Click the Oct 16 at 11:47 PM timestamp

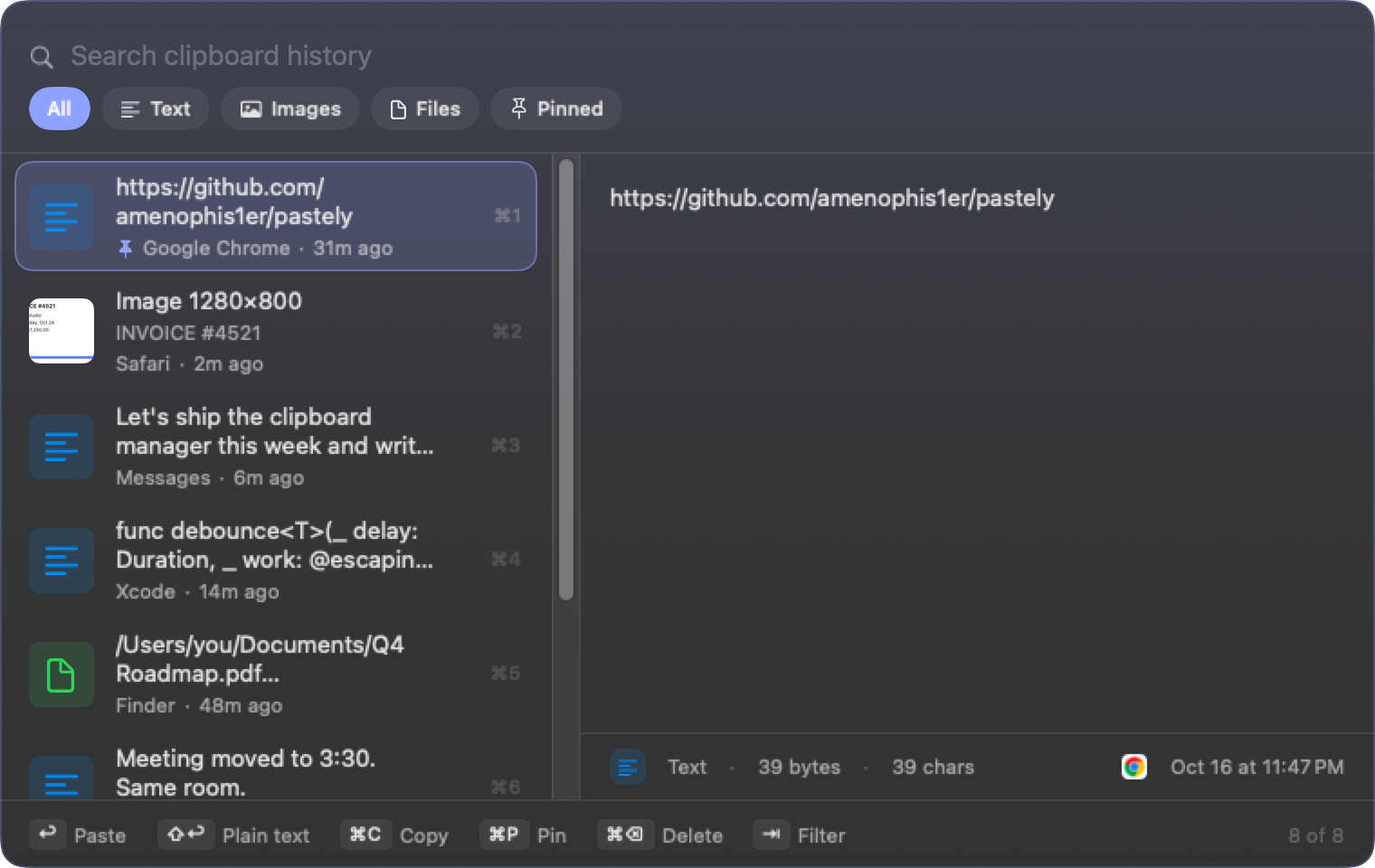pyautogui.click(x=1257, y=767)
